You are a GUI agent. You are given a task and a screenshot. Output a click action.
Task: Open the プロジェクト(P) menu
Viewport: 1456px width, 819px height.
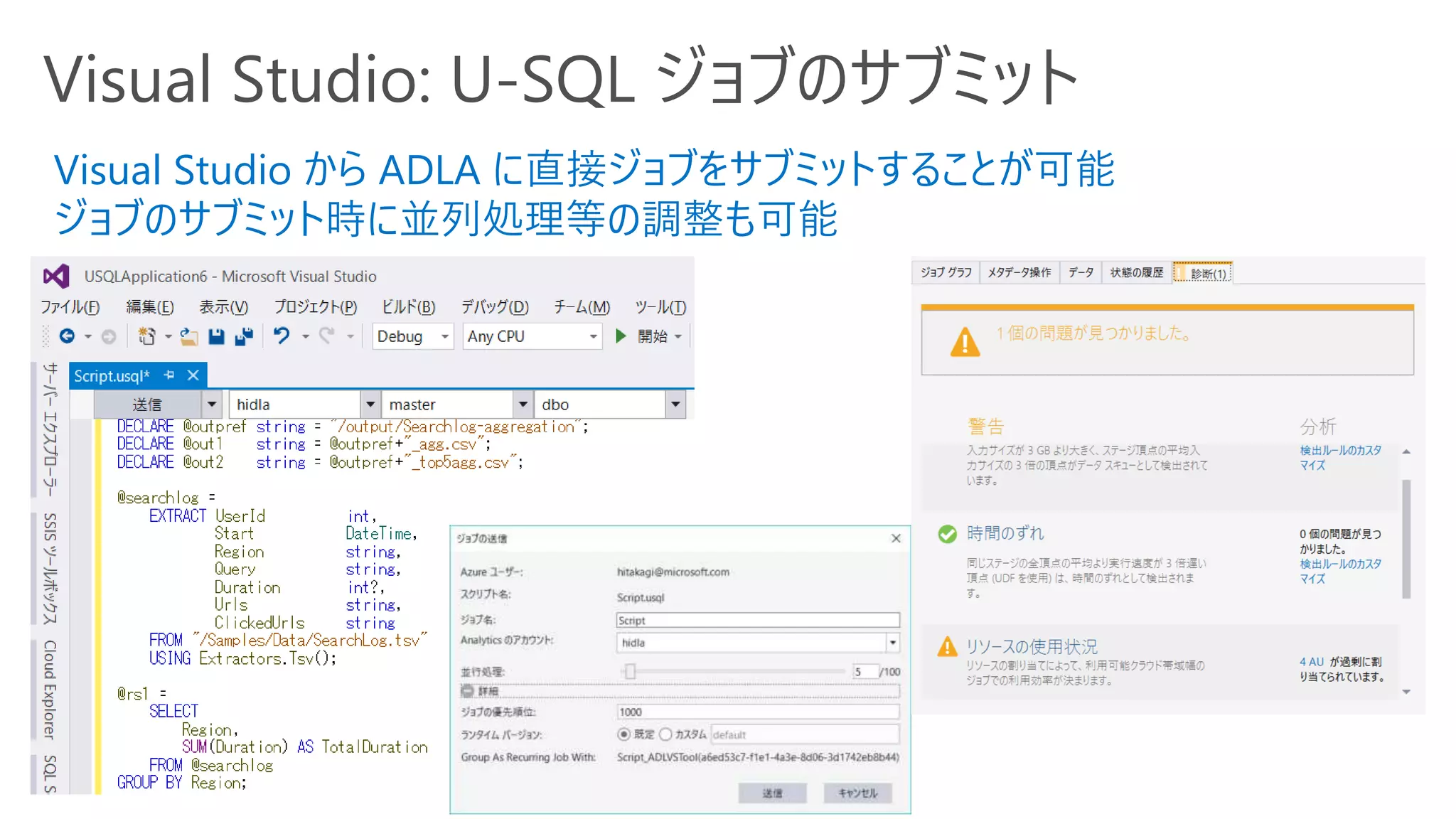click(x=316, y=306)
